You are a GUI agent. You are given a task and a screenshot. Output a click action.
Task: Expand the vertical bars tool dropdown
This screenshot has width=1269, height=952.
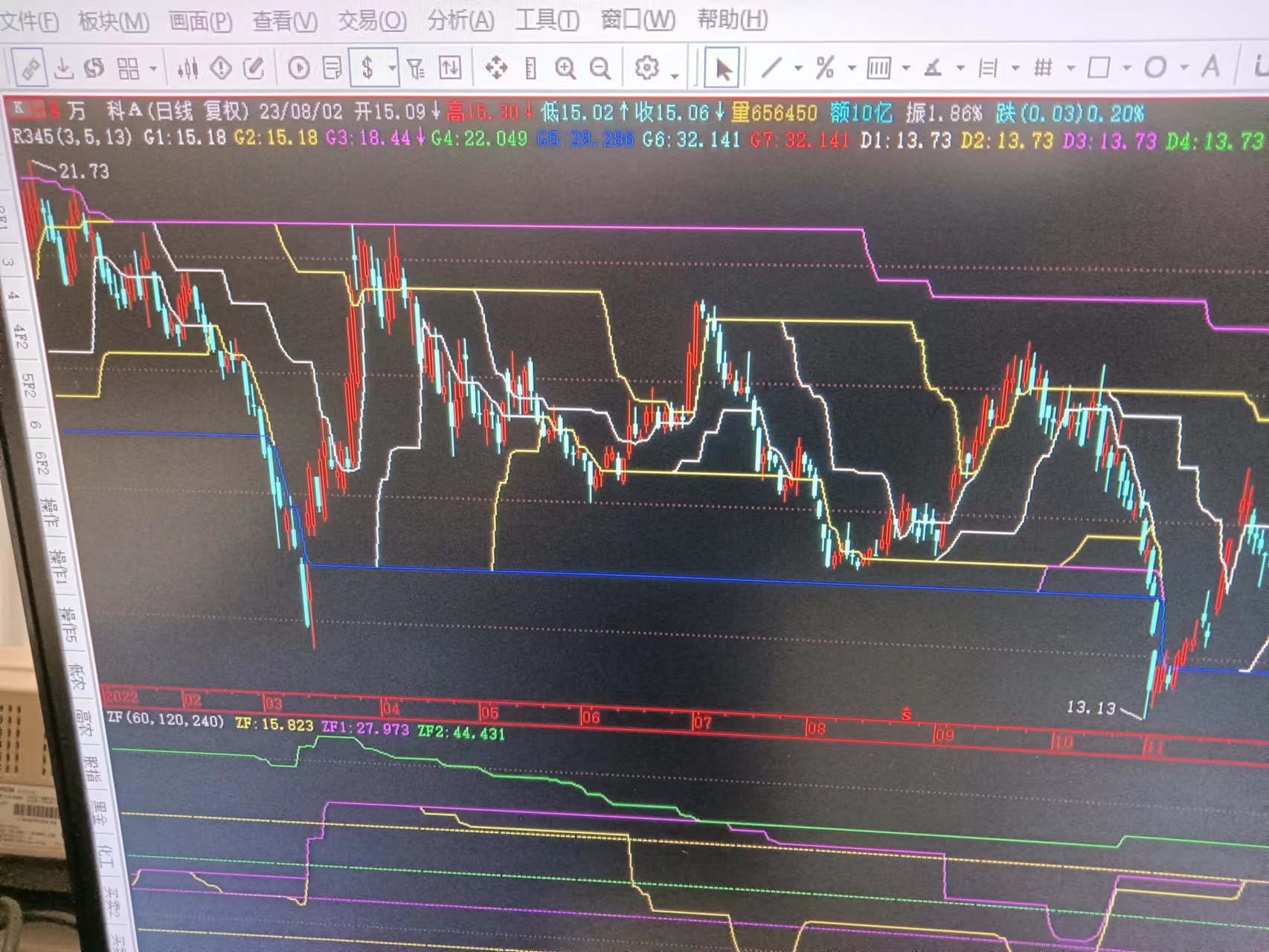(906, 68)
